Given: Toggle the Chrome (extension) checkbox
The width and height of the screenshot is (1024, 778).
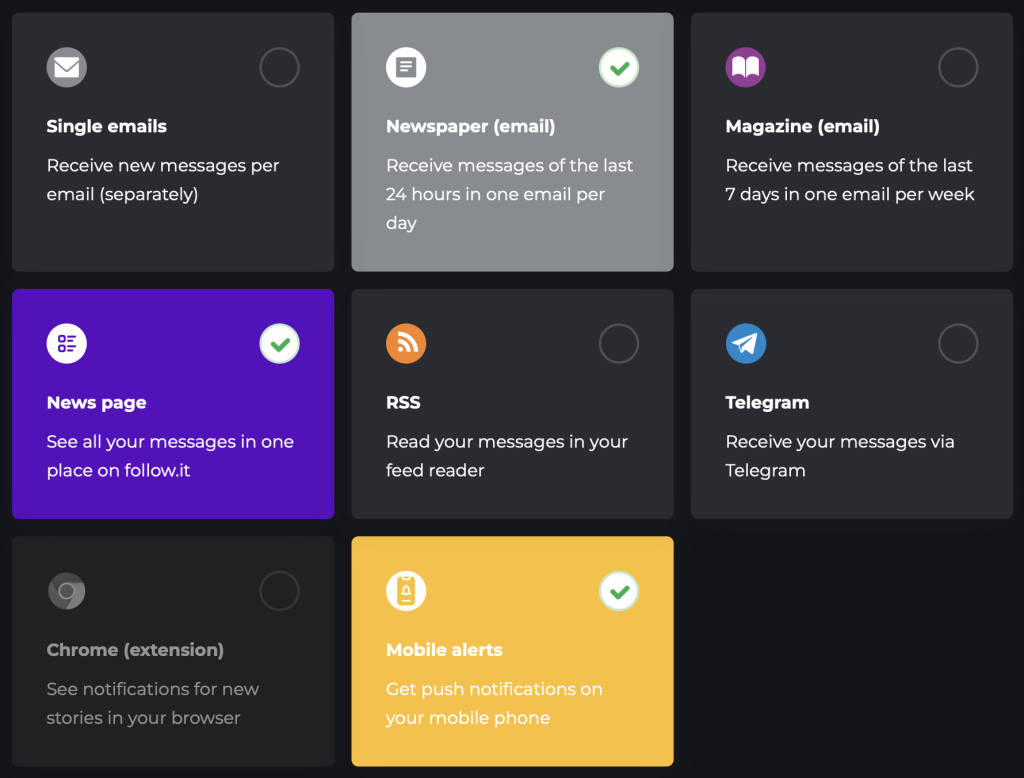Looking at the screenshot, I should point(279,591).
